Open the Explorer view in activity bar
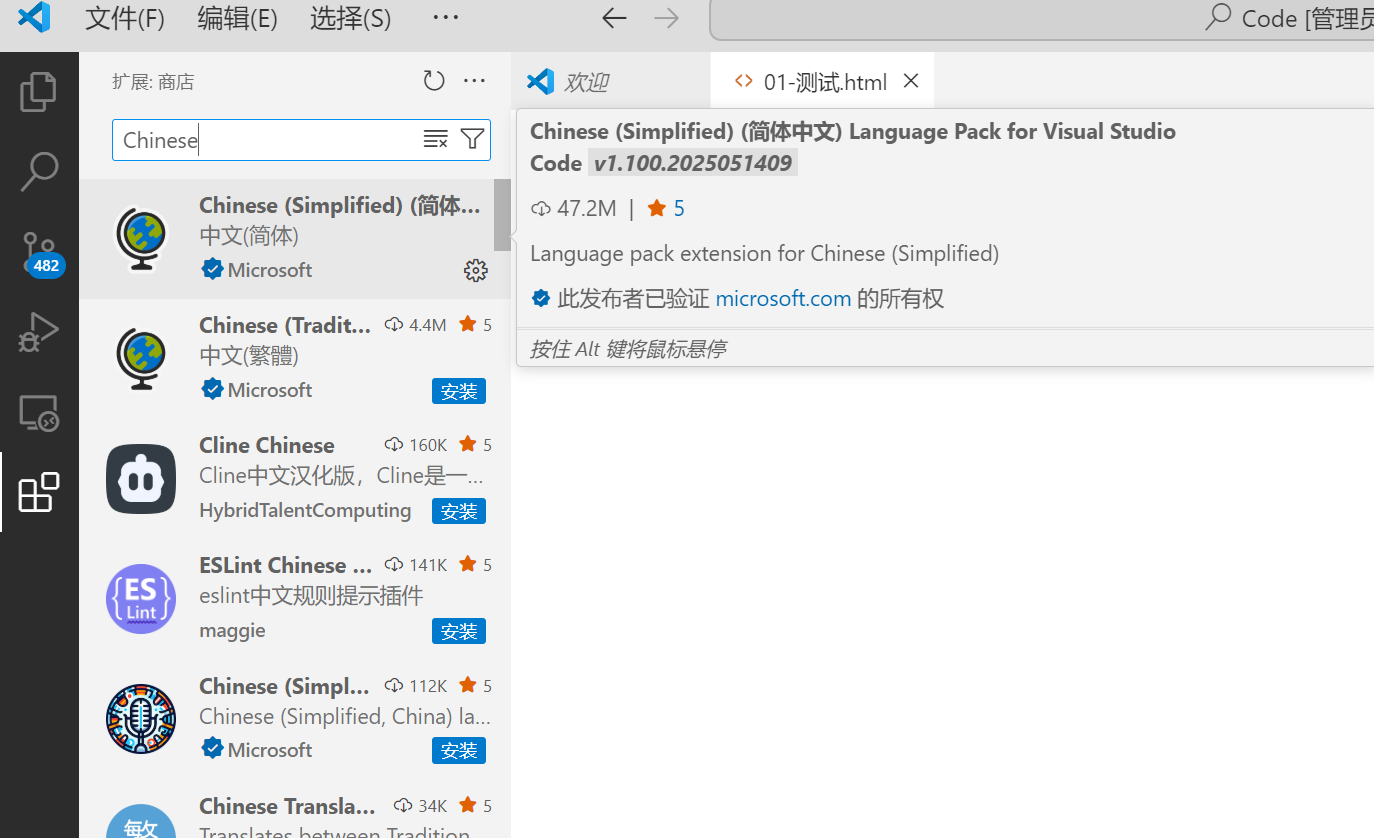 [x=39, y=92]
